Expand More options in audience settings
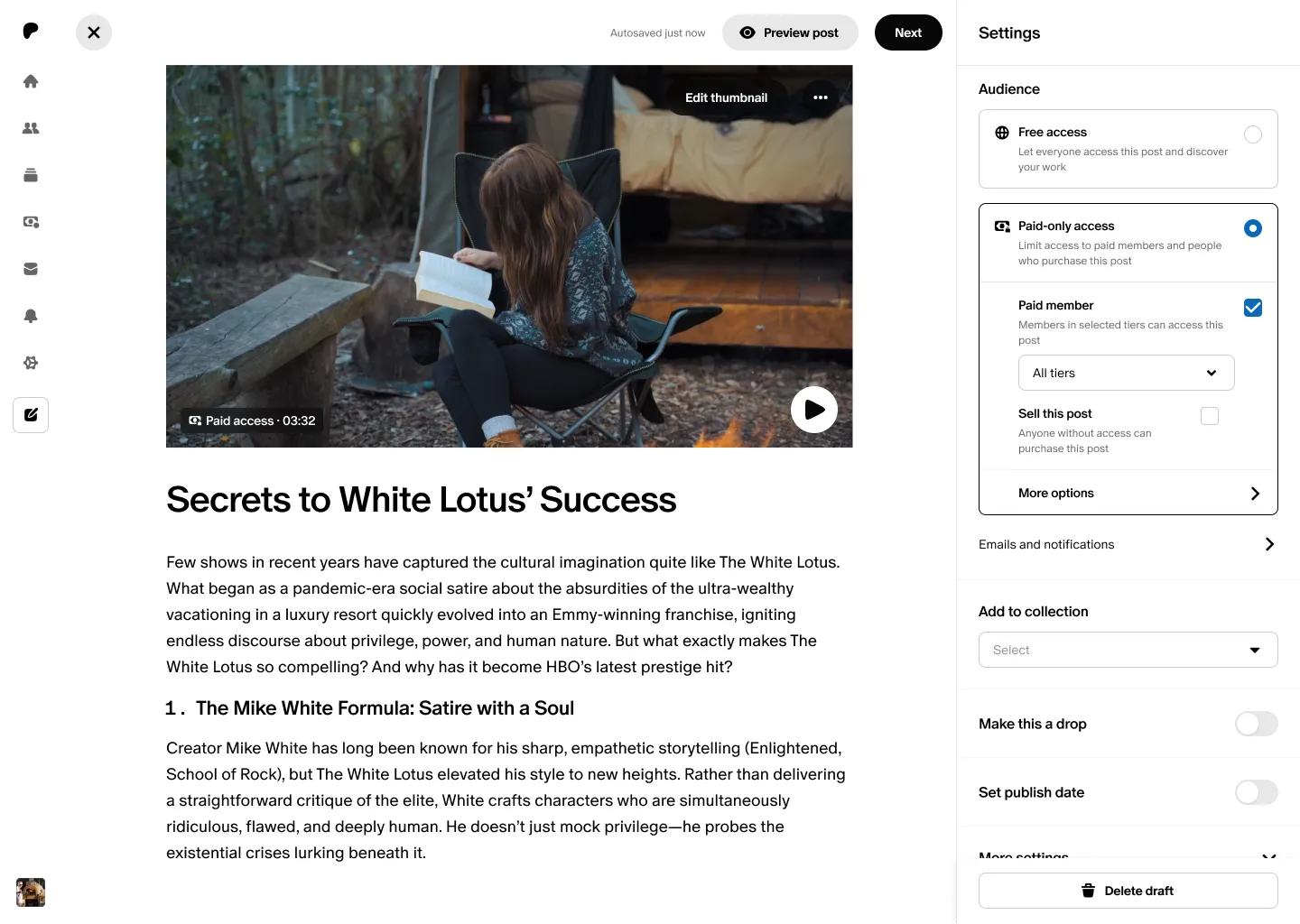Screen dimensions: 1300x924 pyautogui.click(x=1128, y=493)
